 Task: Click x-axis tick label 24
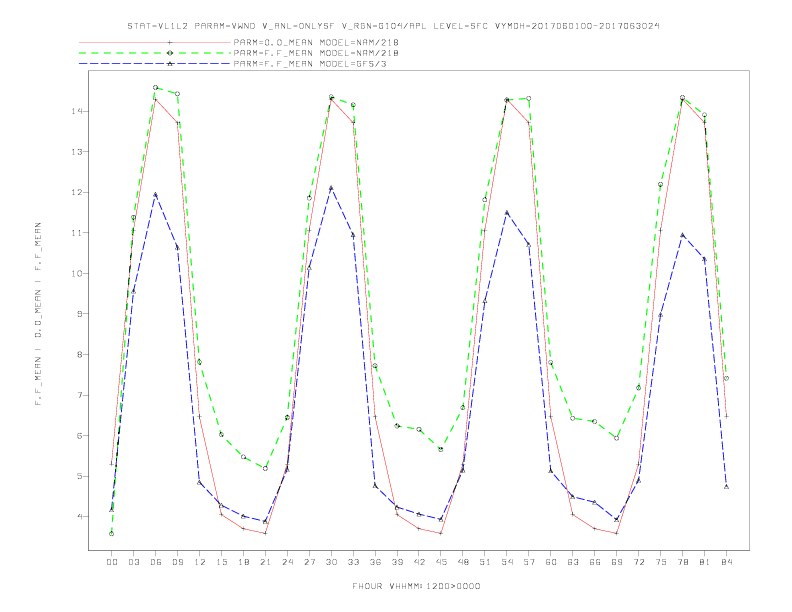pyautogui.click(x=287, y=562)
